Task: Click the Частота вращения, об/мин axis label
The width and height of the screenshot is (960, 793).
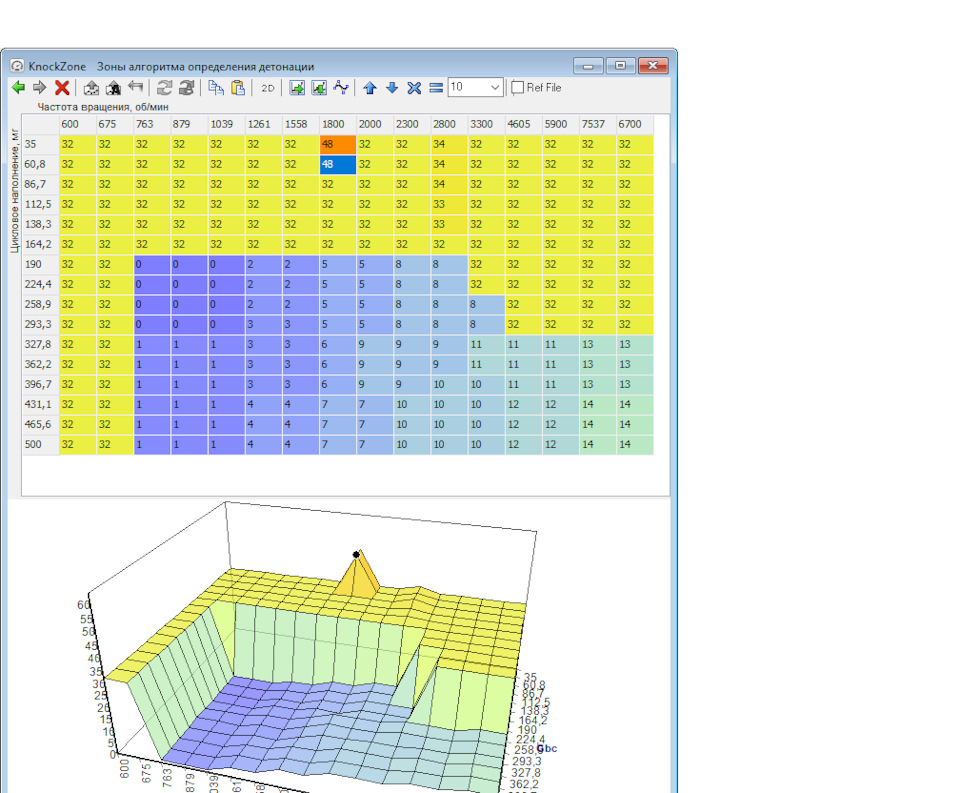Action: pos(103,107)
